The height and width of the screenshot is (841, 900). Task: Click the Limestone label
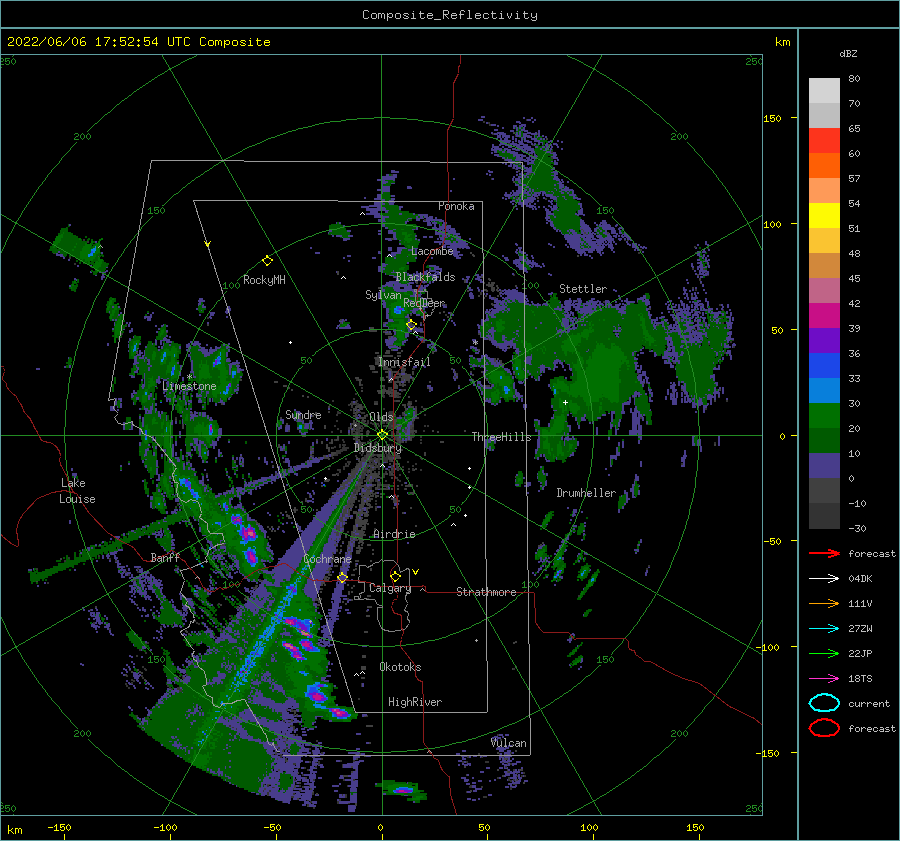[x=189, y=386]
